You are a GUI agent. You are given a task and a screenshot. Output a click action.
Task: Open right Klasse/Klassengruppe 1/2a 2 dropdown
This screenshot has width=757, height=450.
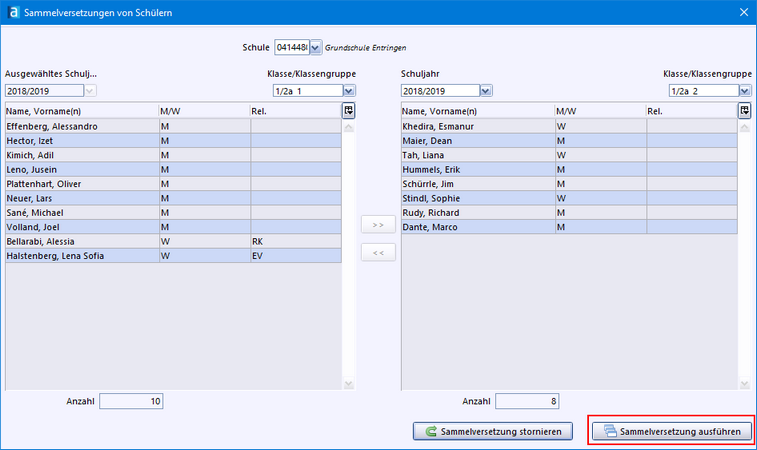(x=744, y=91)
